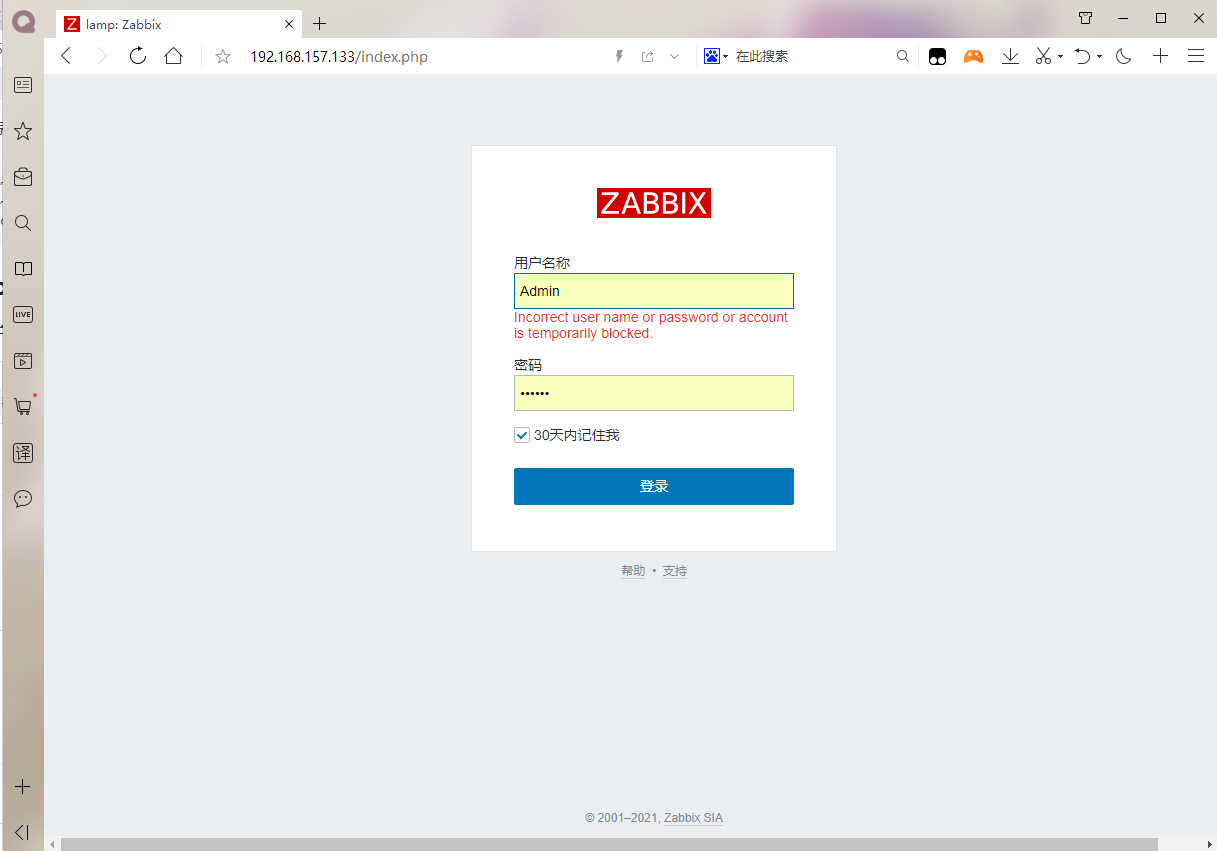Image resolution: width=1217 pixels, height=851 pixels.
Task: Open the reading book sidebar icon
Action: point(23,269)
